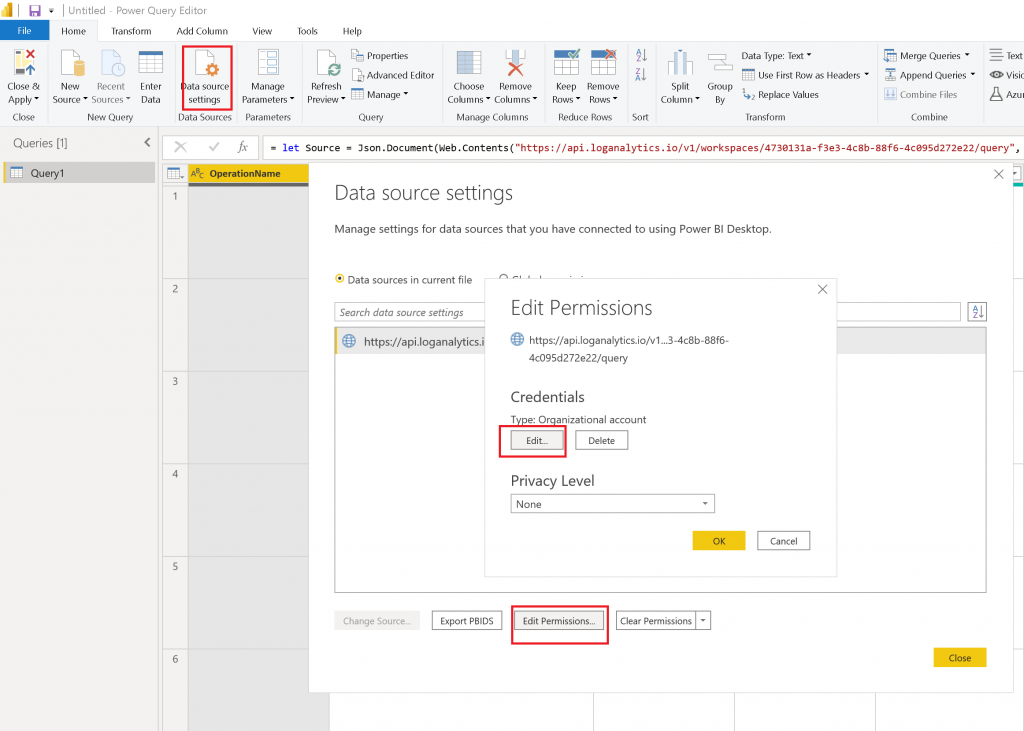1024x731 pixels.
Task: Click the Data source settings icon
Action: (206, 65)
